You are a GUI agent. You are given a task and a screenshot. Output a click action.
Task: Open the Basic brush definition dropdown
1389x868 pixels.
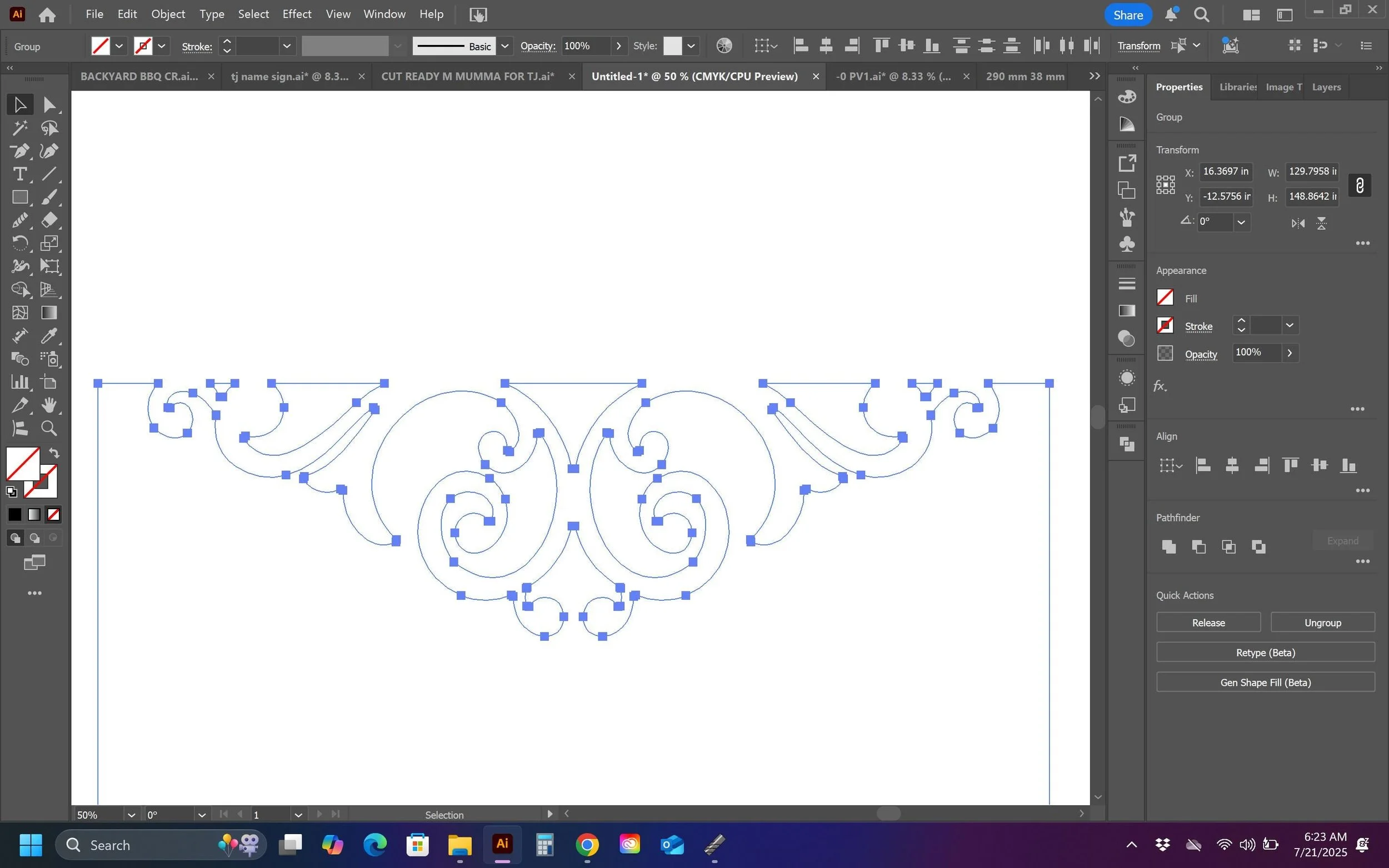(x=504, y=46)
